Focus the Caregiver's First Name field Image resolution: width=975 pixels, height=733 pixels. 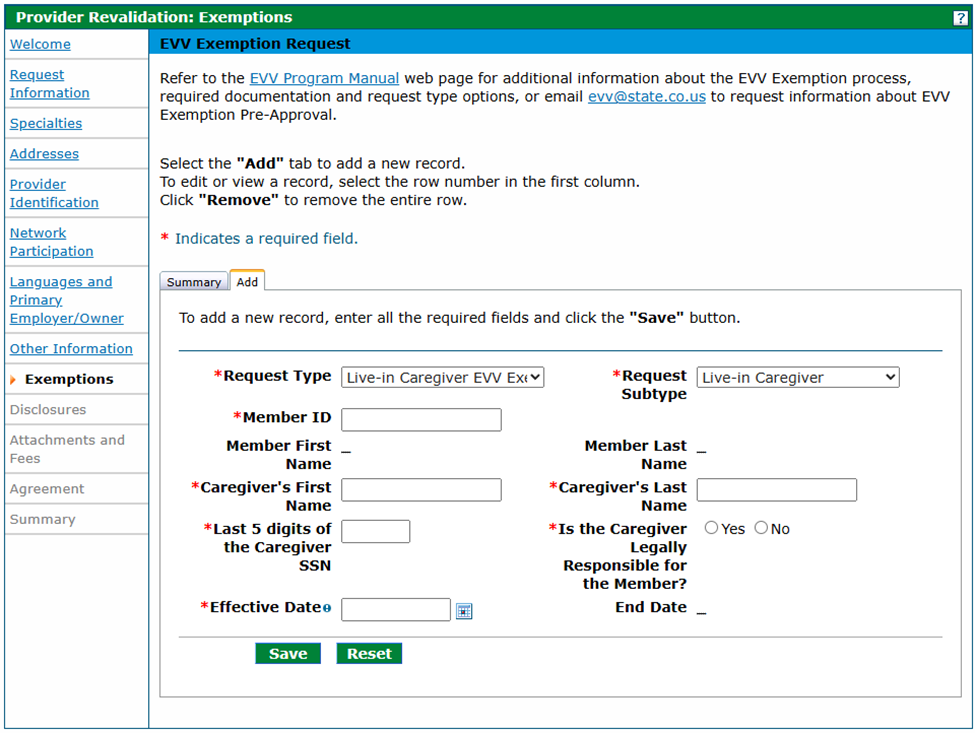click(x=421, y=490)
